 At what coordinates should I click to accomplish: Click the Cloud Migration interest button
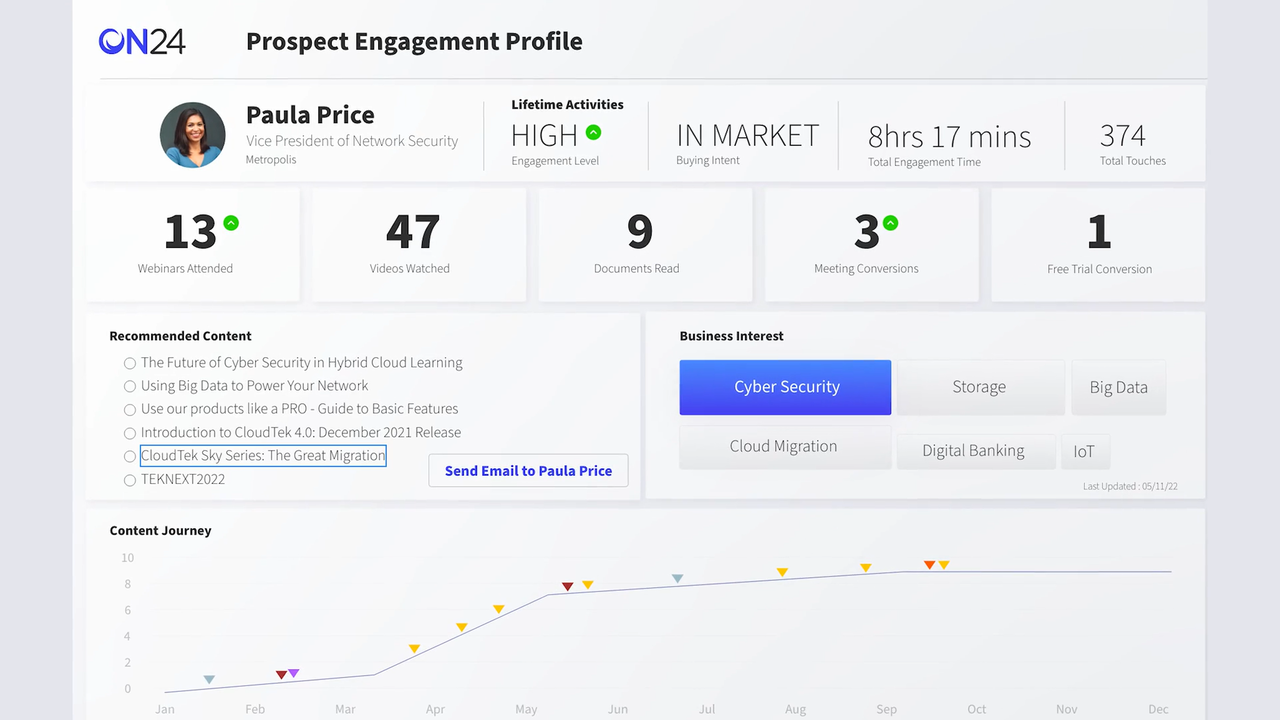(x=784, y=447)
